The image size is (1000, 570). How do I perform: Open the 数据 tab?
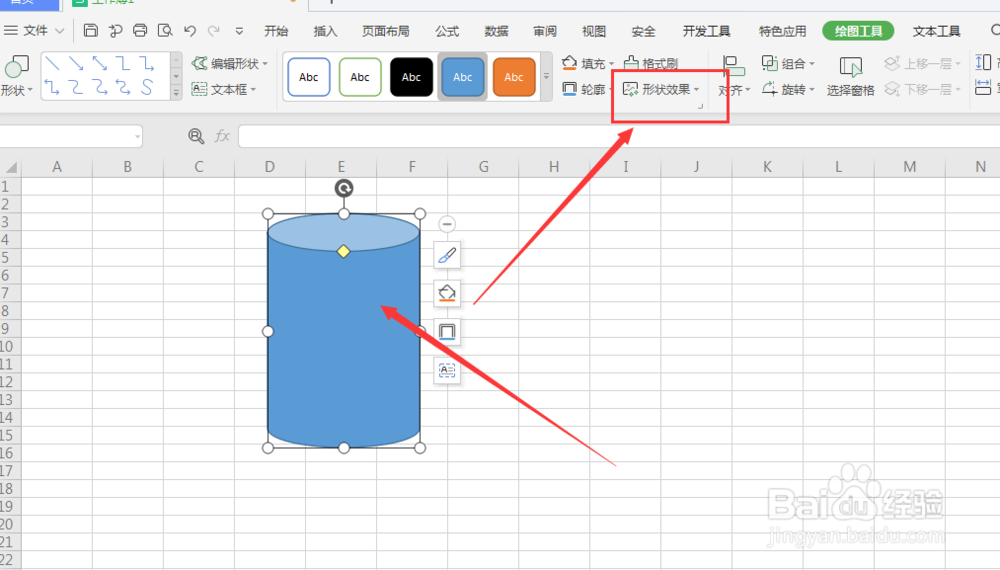pyautogui.click(x=496, y=31)
